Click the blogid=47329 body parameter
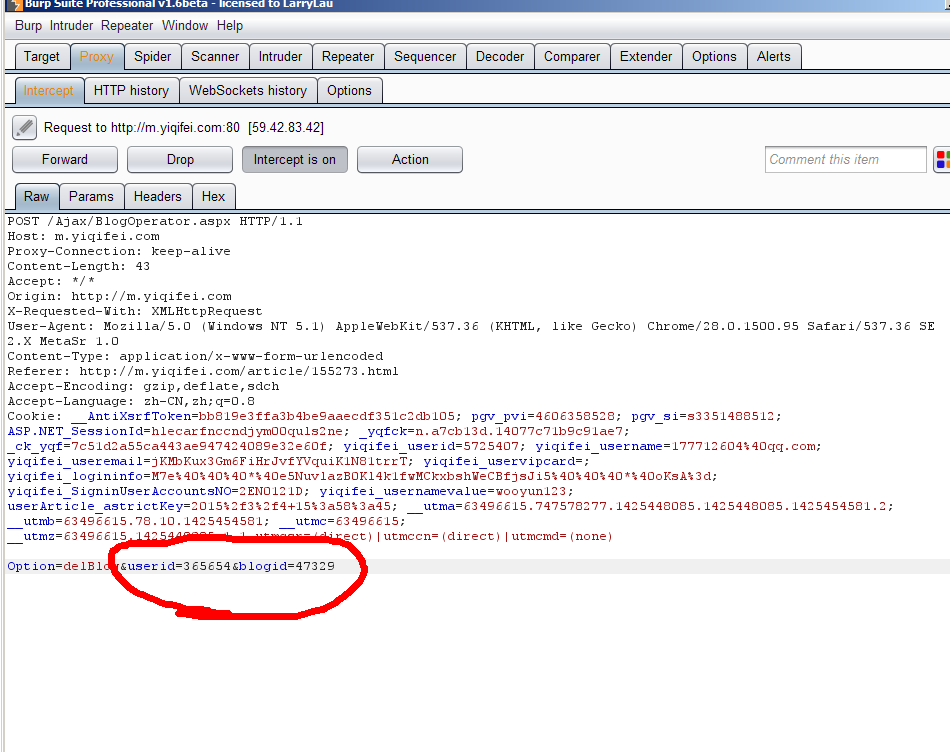This screenshot has height=752, width=950. 287,566
